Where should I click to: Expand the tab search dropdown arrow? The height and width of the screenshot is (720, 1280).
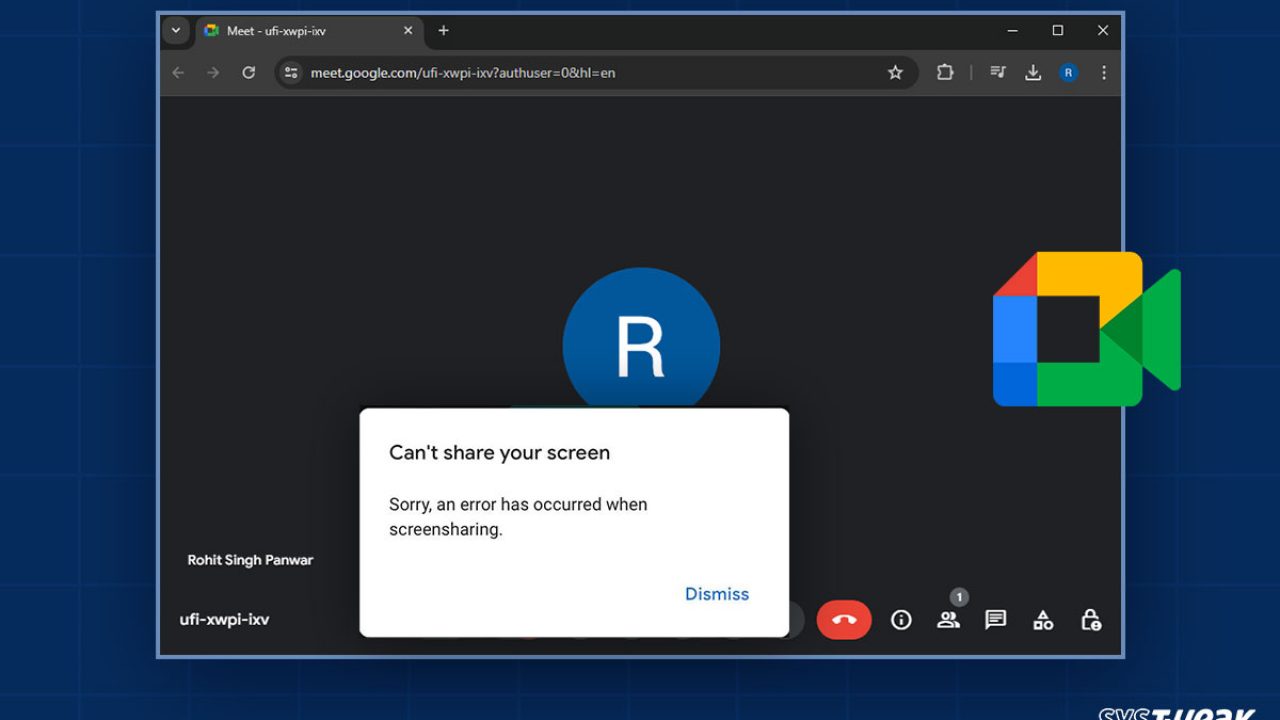point(176,31)
